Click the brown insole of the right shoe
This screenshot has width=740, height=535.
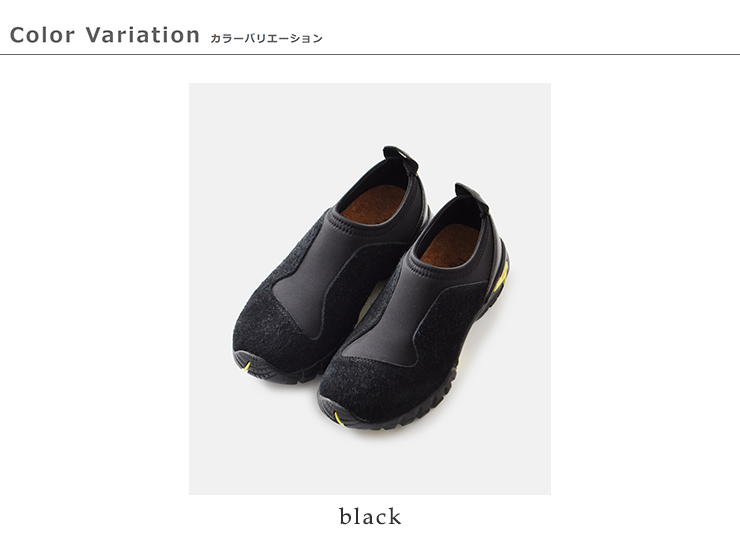pyautogui.click(x=449, y=244)
